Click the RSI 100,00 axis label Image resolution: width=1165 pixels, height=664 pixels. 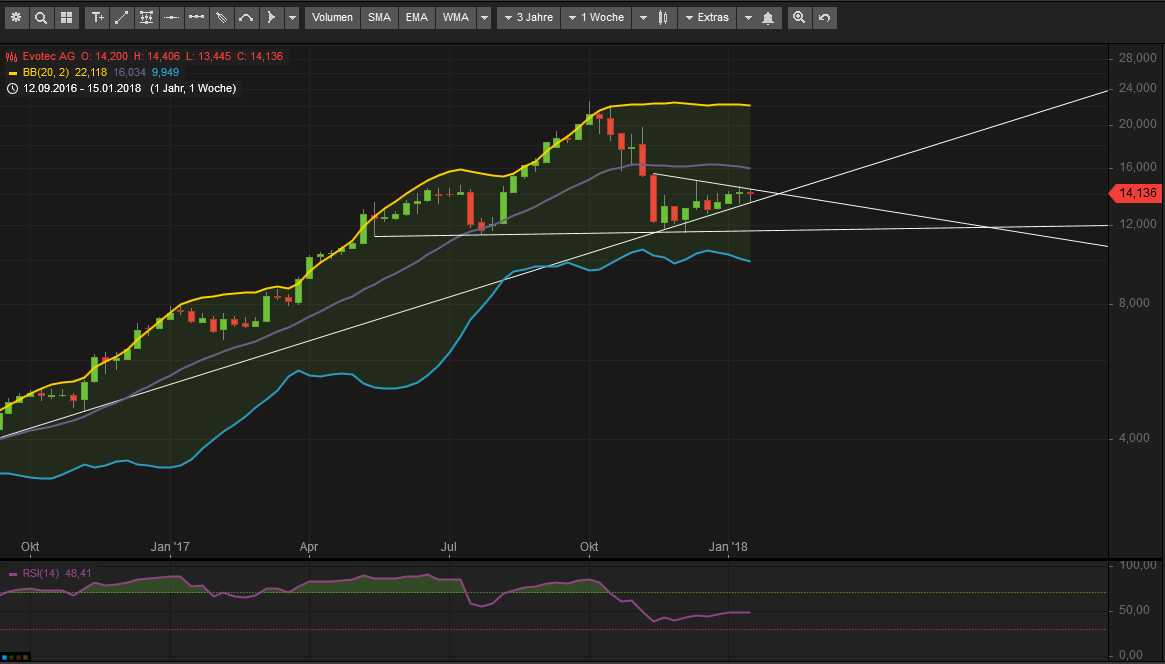coord(1138,565)
